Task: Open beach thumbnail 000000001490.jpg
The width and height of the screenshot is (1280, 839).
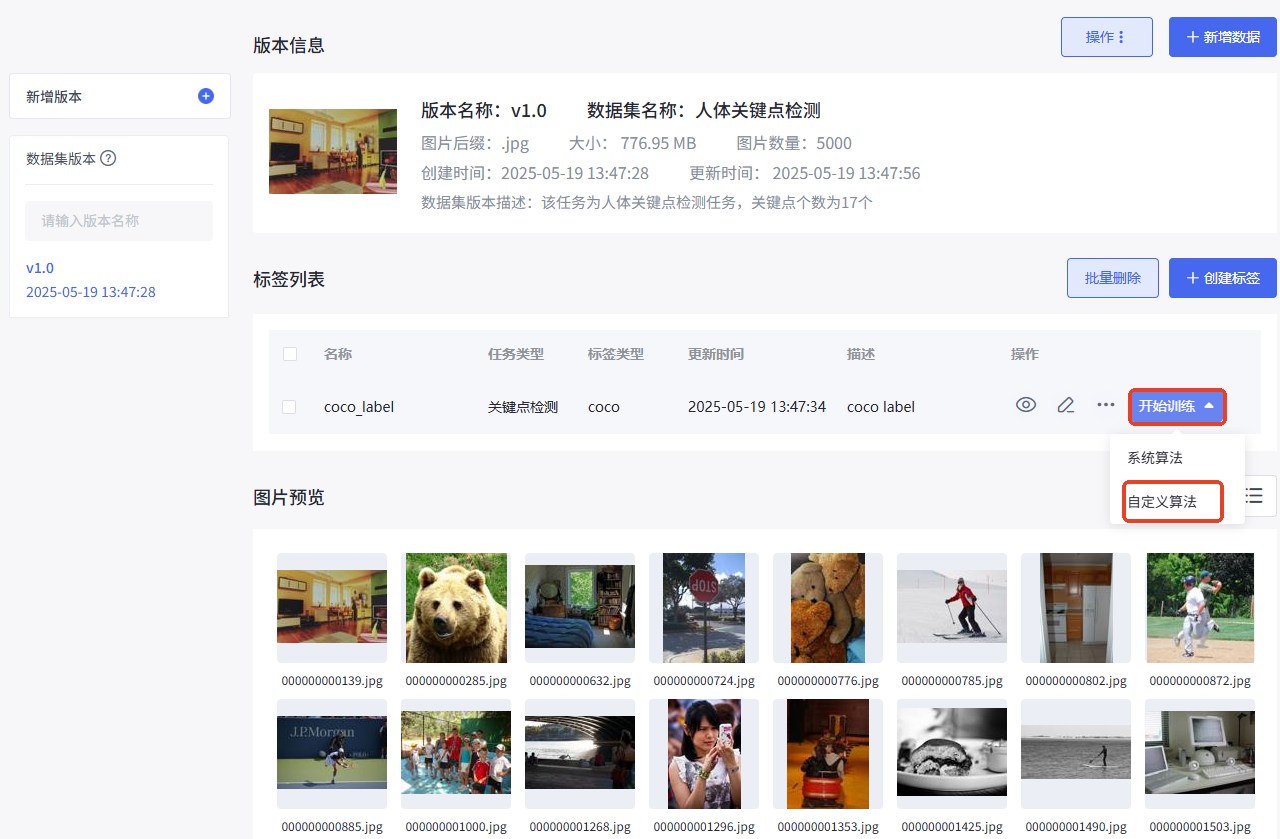Action: [x=1076, y=753]
